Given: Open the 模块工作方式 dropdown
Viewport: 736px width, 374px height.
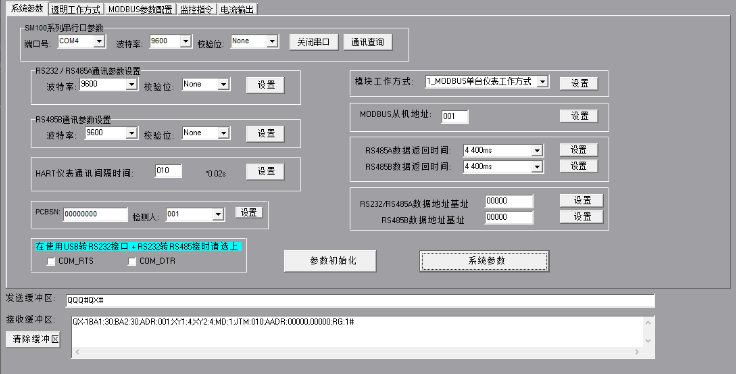Looking at the screenshot, I should pyautogui.click(x=543, y=82).
